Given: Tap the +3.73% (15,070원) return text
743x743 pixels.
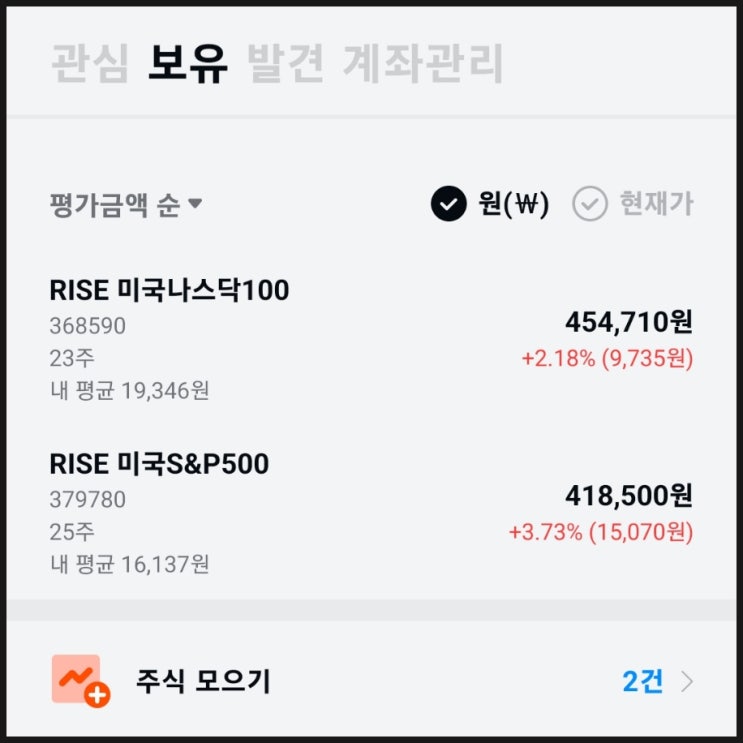Looking at the screenshot, I should pos(600,532).
